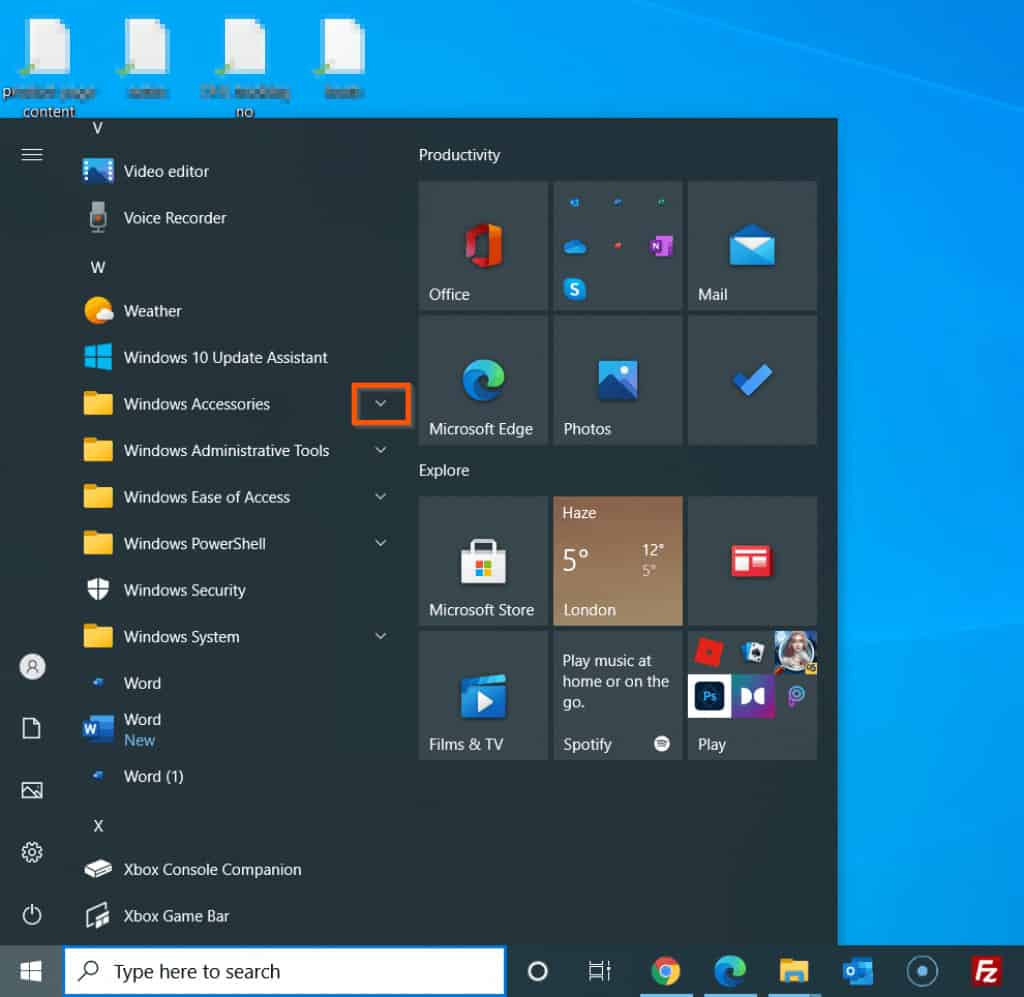Open Xbox Console Companion

pos(235,869)
